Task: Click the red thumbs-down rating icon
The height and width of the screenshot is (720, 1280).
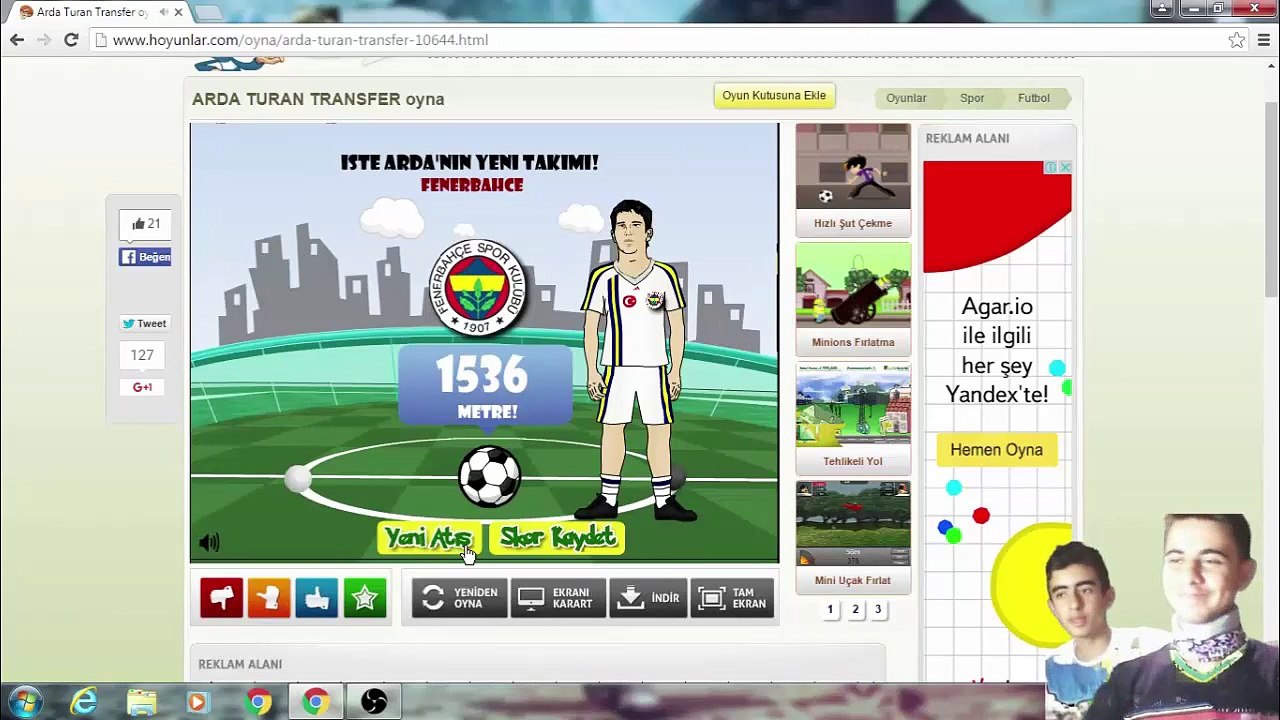Action: click(221, 598)
